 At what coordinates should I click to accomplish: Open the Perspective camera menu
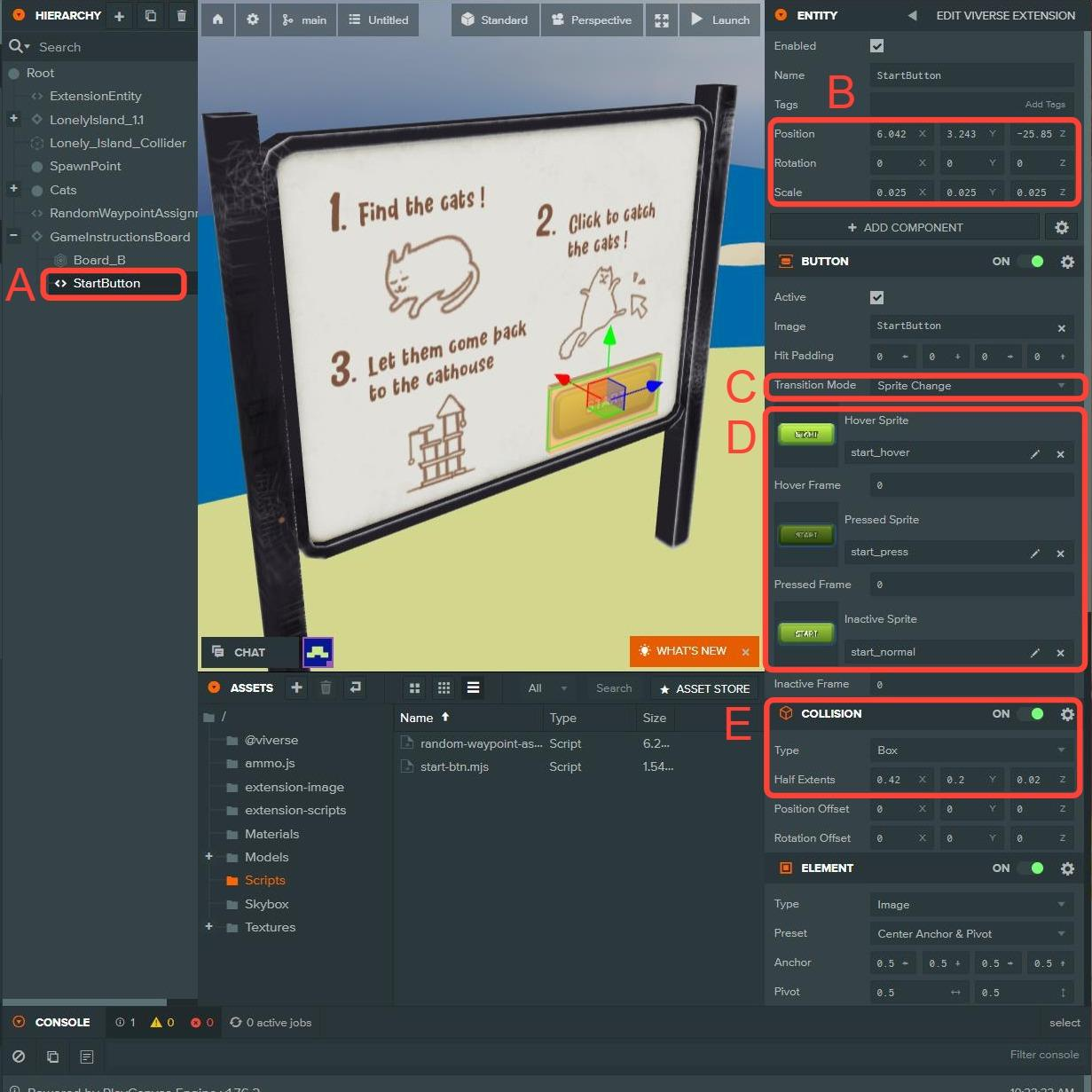tap(592, 20)
